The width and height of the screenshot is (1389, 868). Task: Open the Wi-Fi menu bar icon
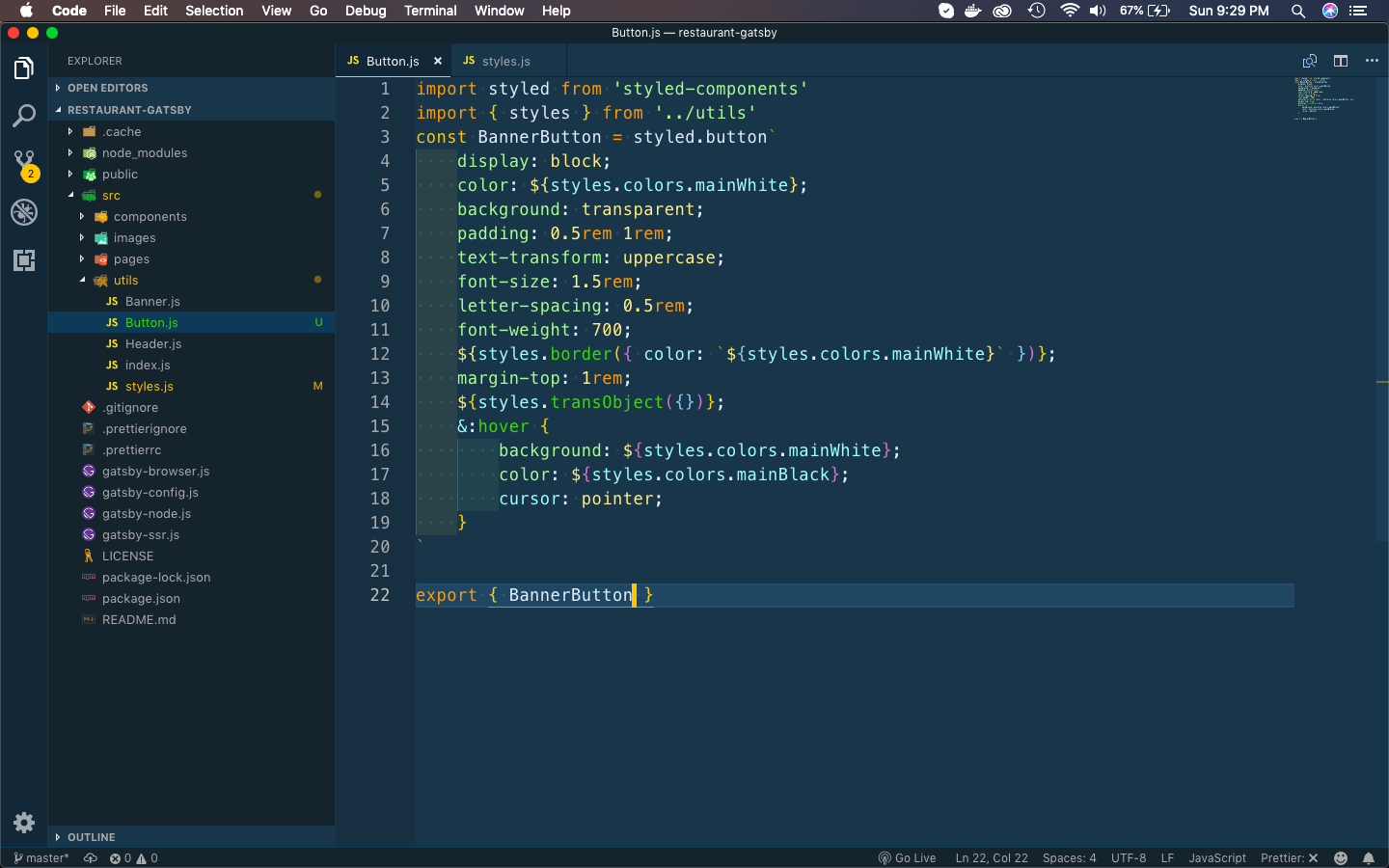click(1069, 11)
